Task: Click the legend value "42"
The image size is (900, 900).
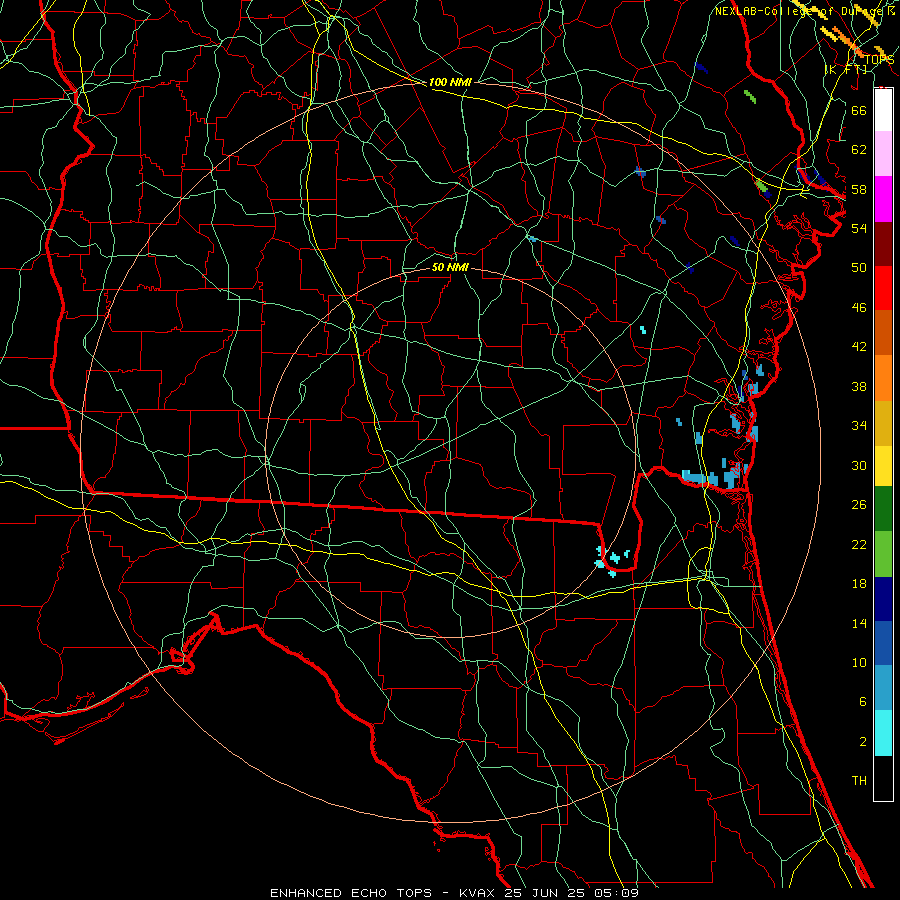Action: (x=859, y=347)
